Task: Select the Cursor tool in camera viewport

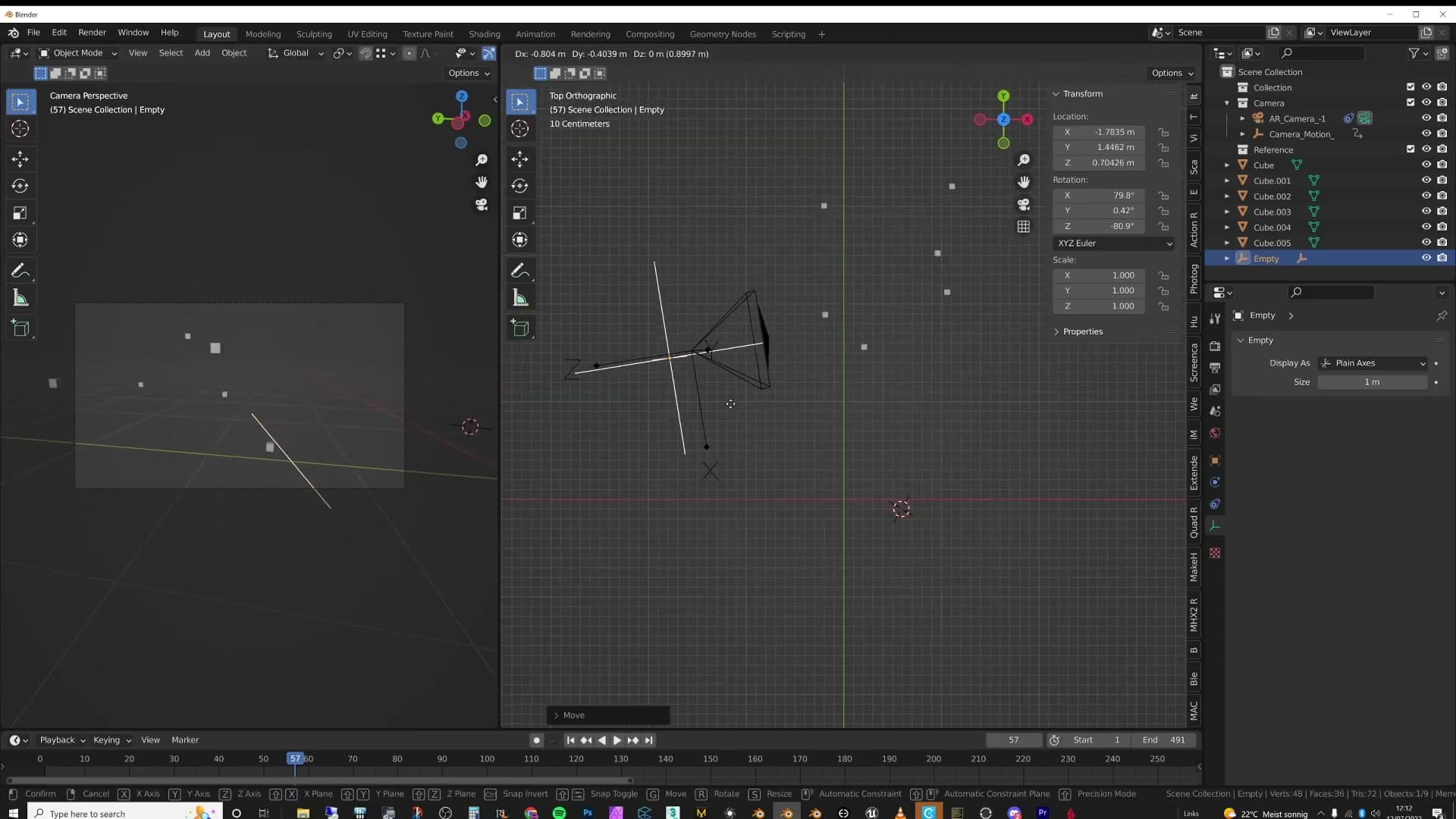Action: (20, 129)
